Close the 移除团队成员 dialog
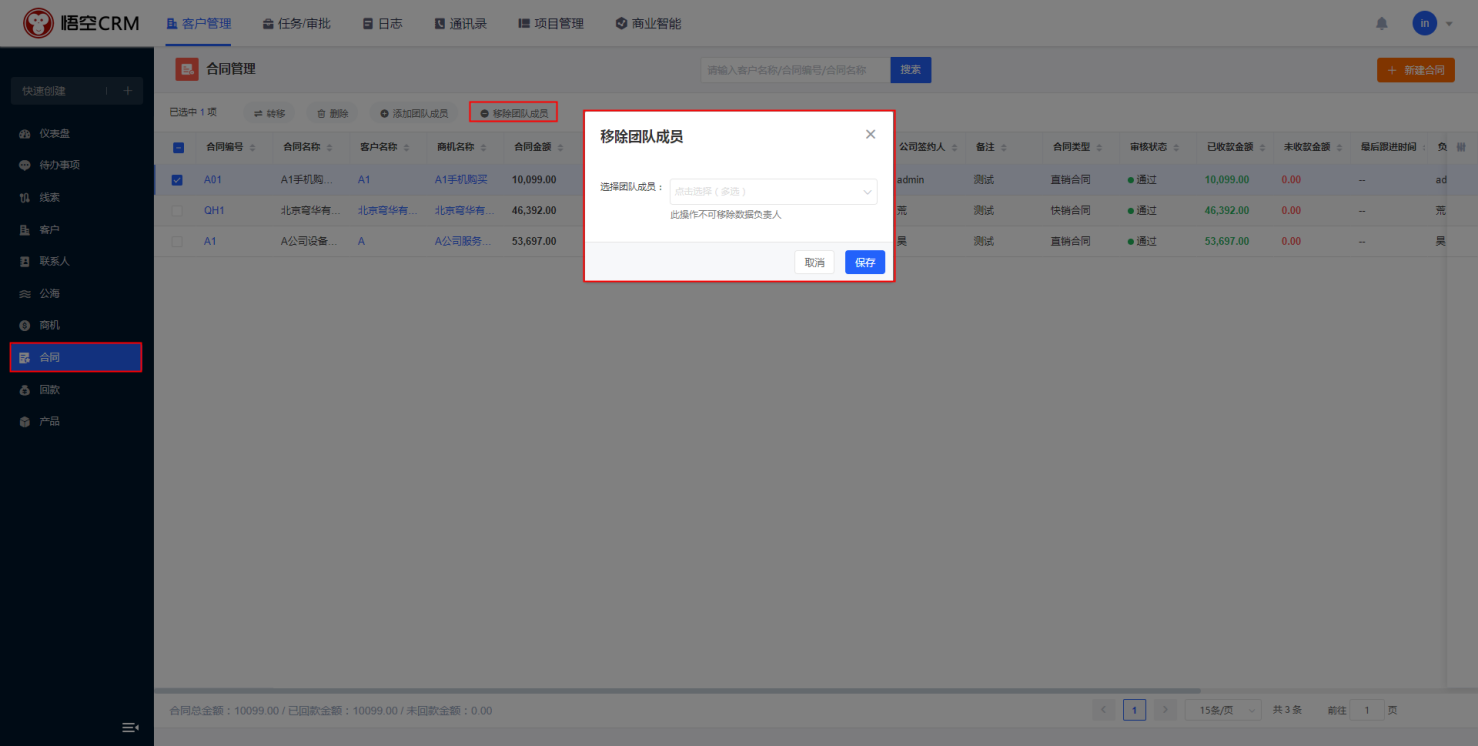This screenshot has width=1478, height=746. pyautogui.click(x=870, y=134)
